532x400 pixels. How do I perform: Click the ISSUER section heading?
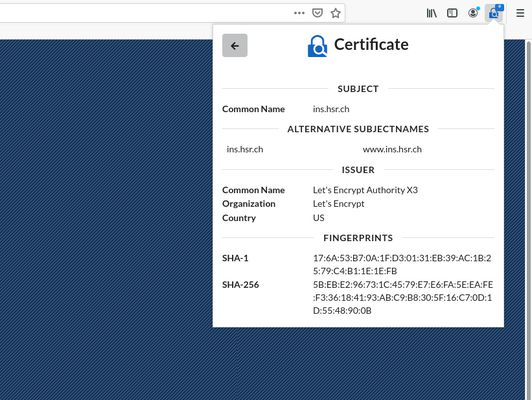point(358,170)
